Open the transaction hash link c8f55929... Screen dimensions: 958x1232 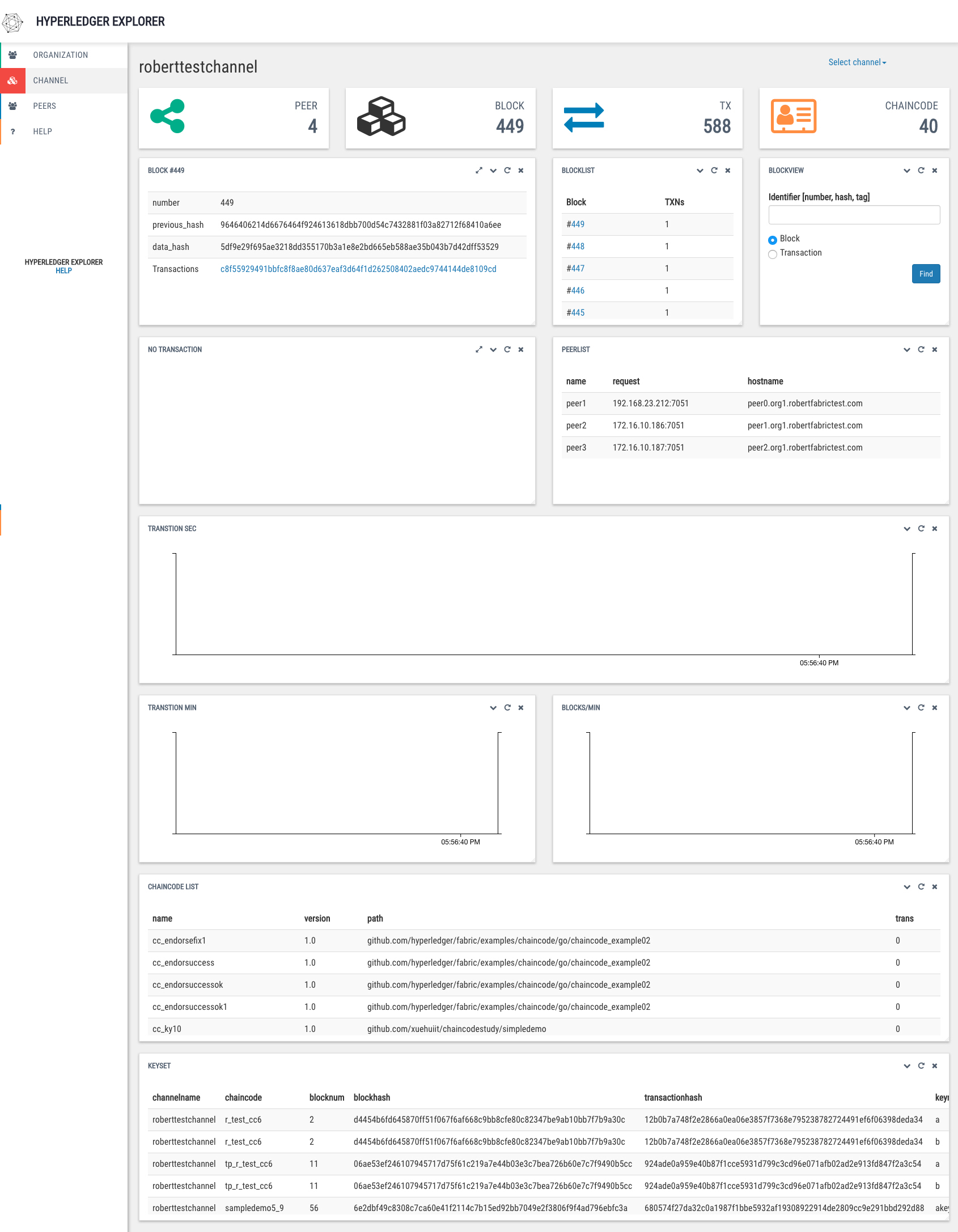click(358, 269)
